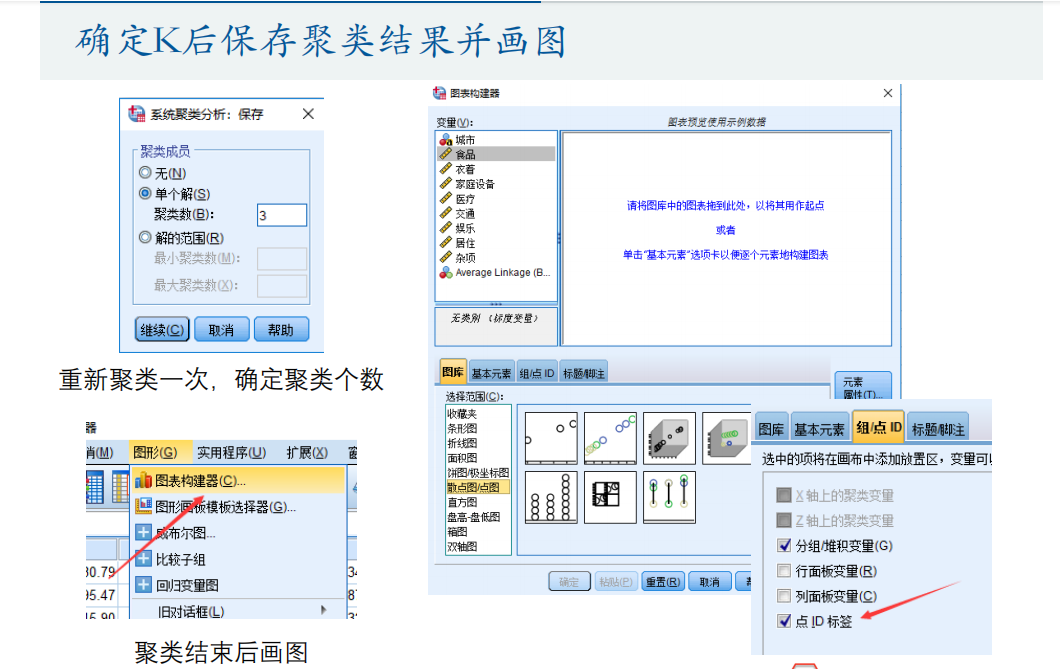Toggle Z轴上的聚类变量 checkbox
1060x669 pixels.
[x=784, y=520]
